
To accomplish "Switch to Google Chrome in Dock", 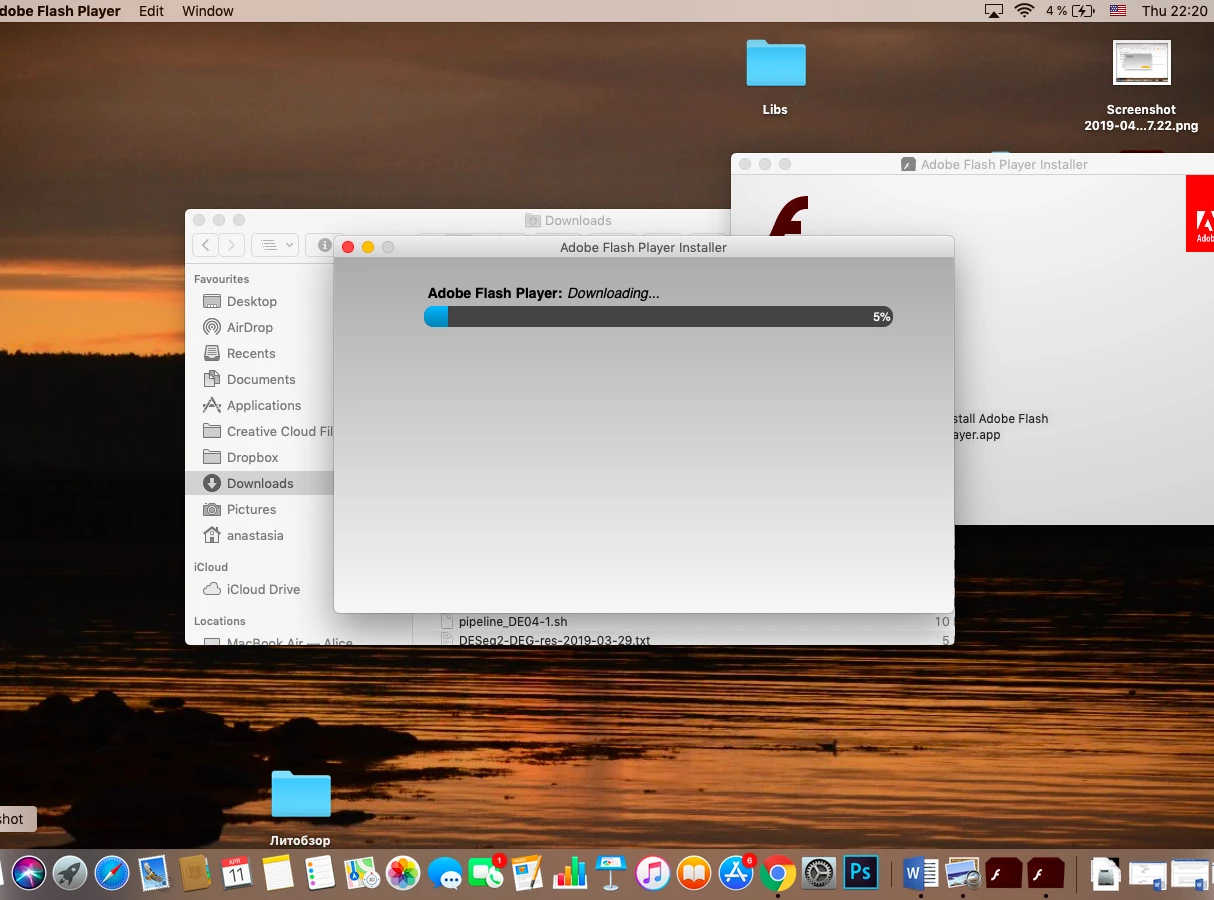I will (777, 873).
